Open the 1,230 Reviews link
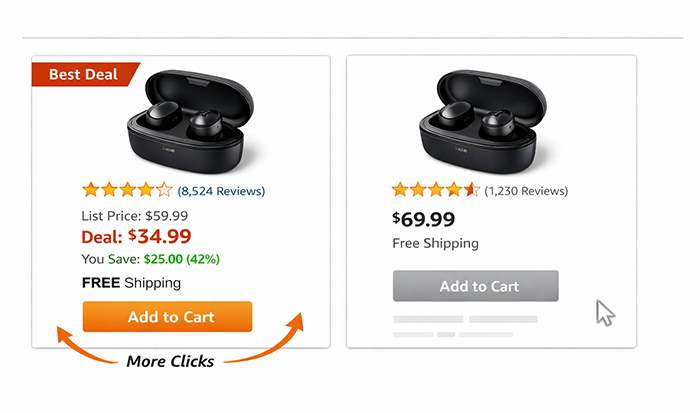Viewport: 700px width, 413px height. tap(526, 190)
